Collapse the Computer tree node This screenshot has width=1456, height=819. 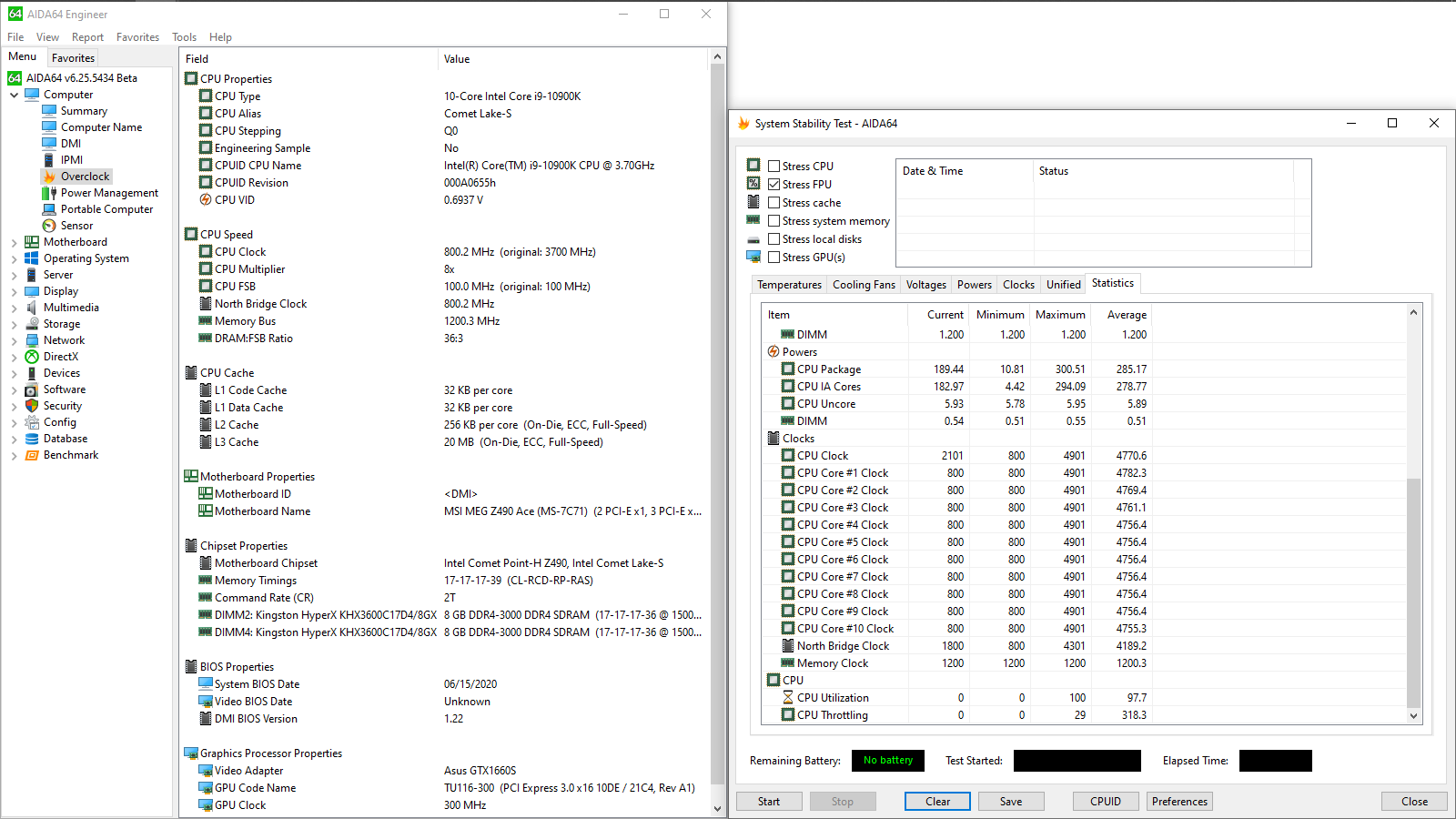[14, 95]
